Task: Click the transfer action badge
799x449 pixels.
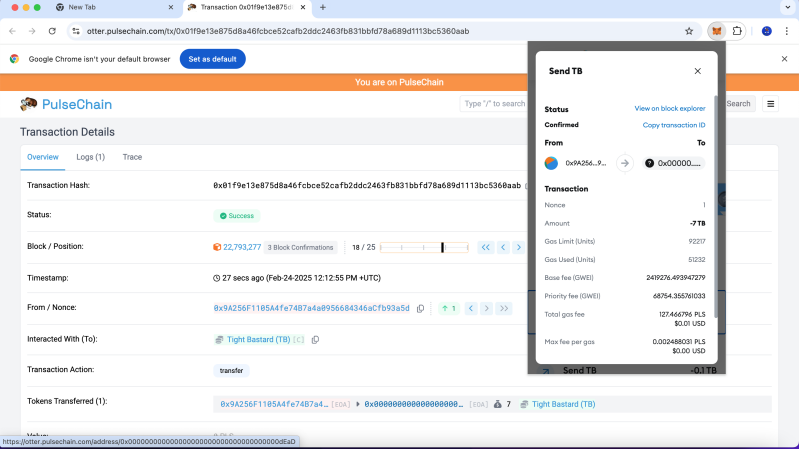Action: coord(231,371)
